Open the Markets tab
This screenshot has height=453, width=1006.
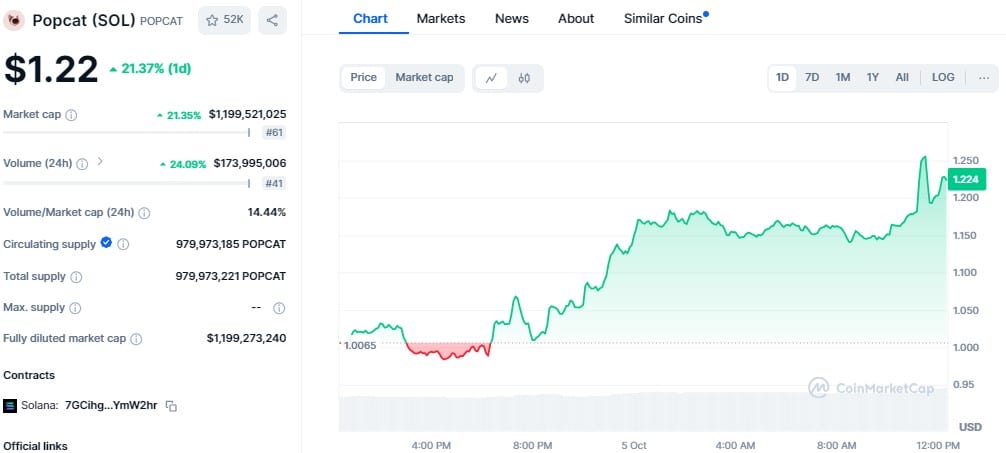point(441,19)
